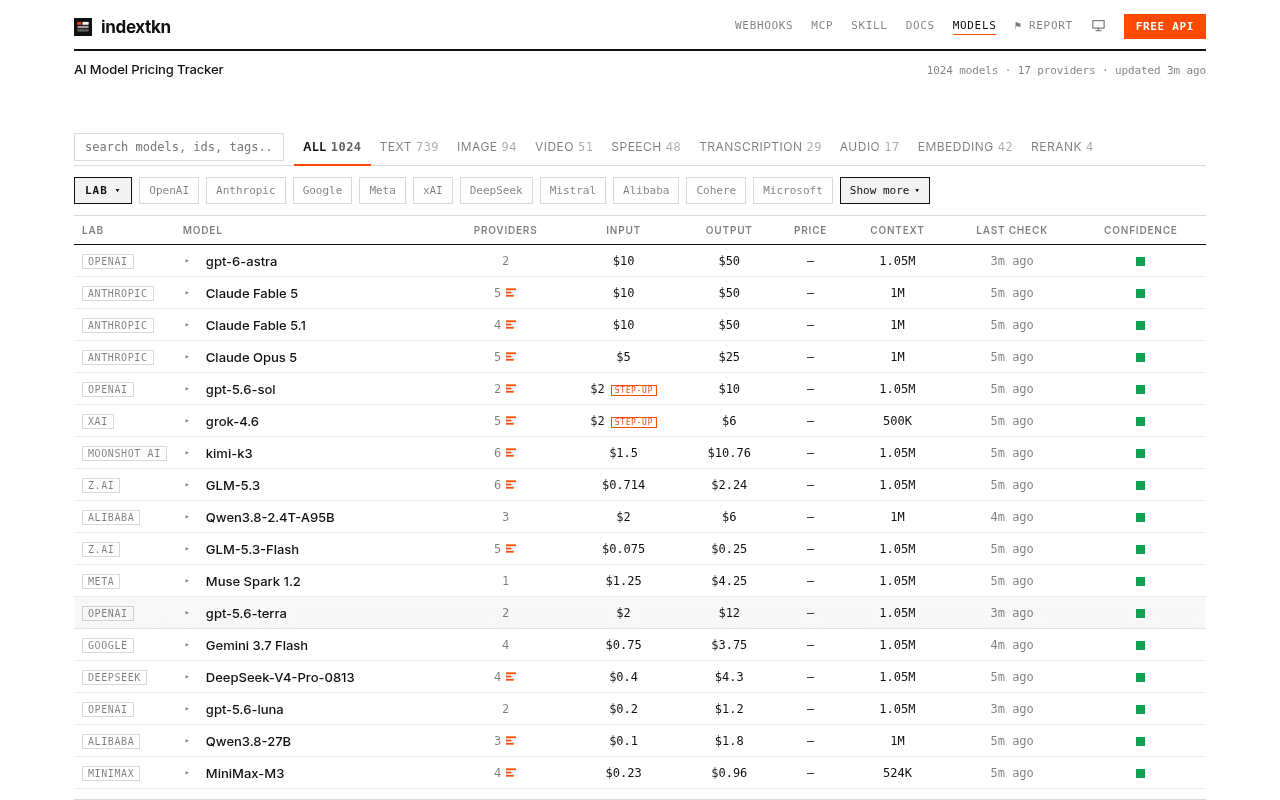Click green confidence square for kimi-k3
Screen dimensions: 1280x800
[x=1140, y=453]
